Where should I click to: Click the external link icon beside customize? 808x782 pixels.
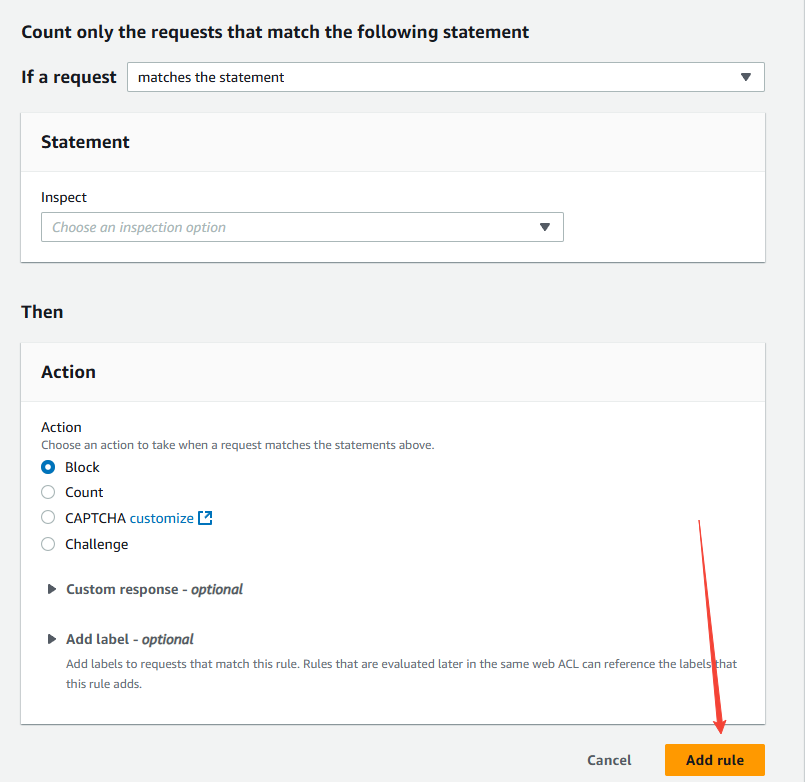[205, 518]
